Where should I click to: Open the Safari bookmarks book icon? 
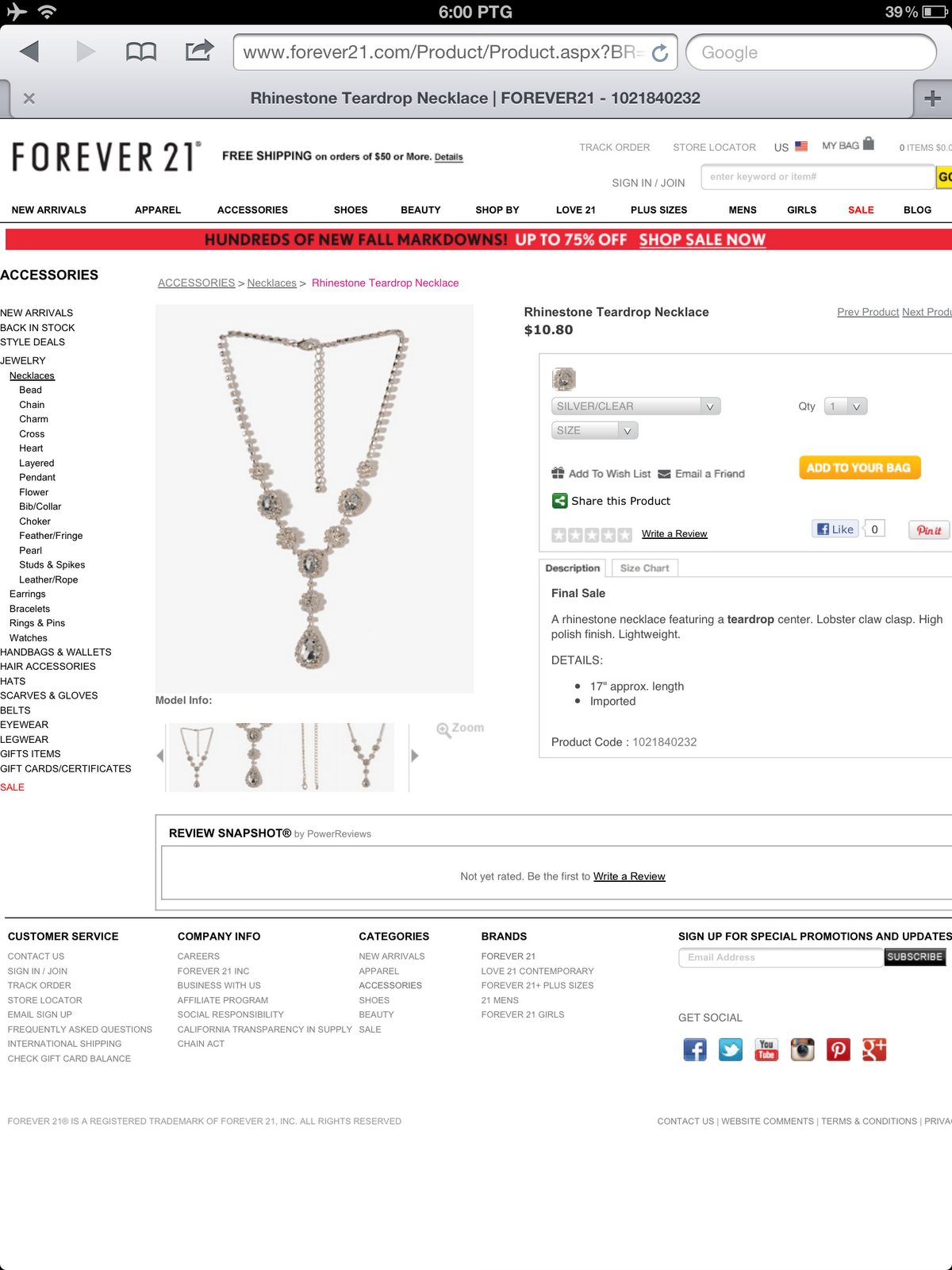[141, 52]
